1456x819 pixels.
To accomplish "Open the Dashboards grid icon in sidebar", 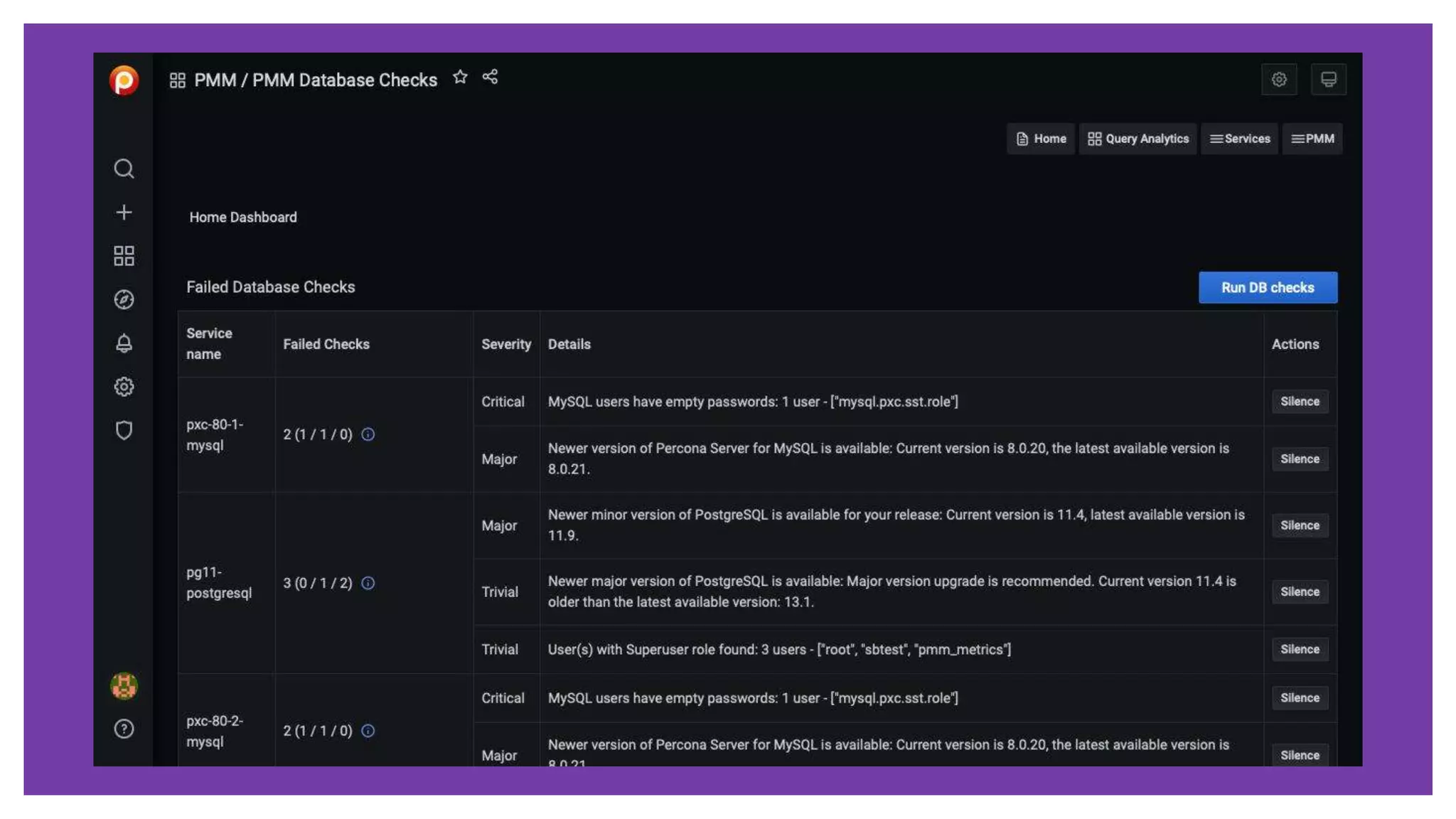I will point(124,256).
